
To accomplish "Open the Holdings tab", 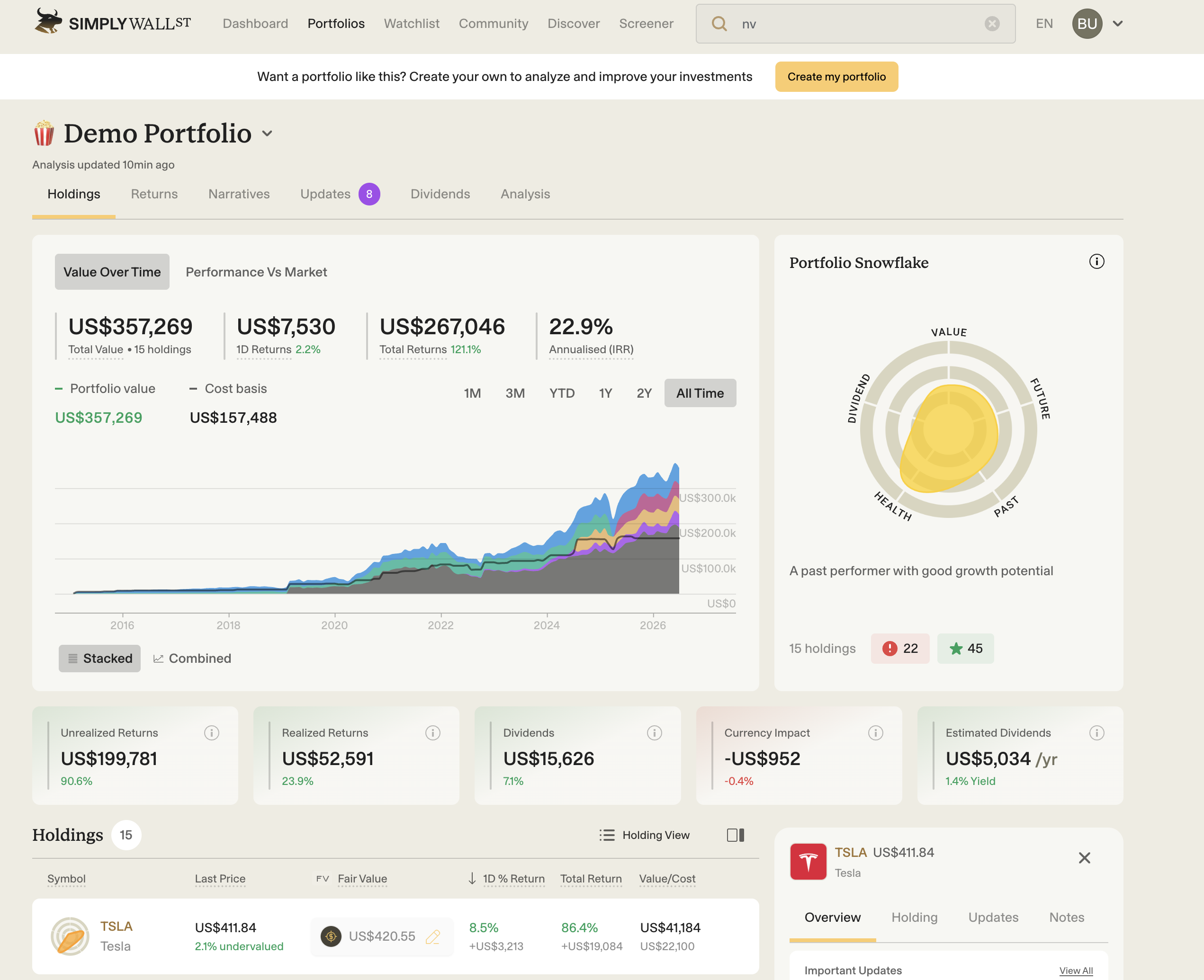I will 74,194.
